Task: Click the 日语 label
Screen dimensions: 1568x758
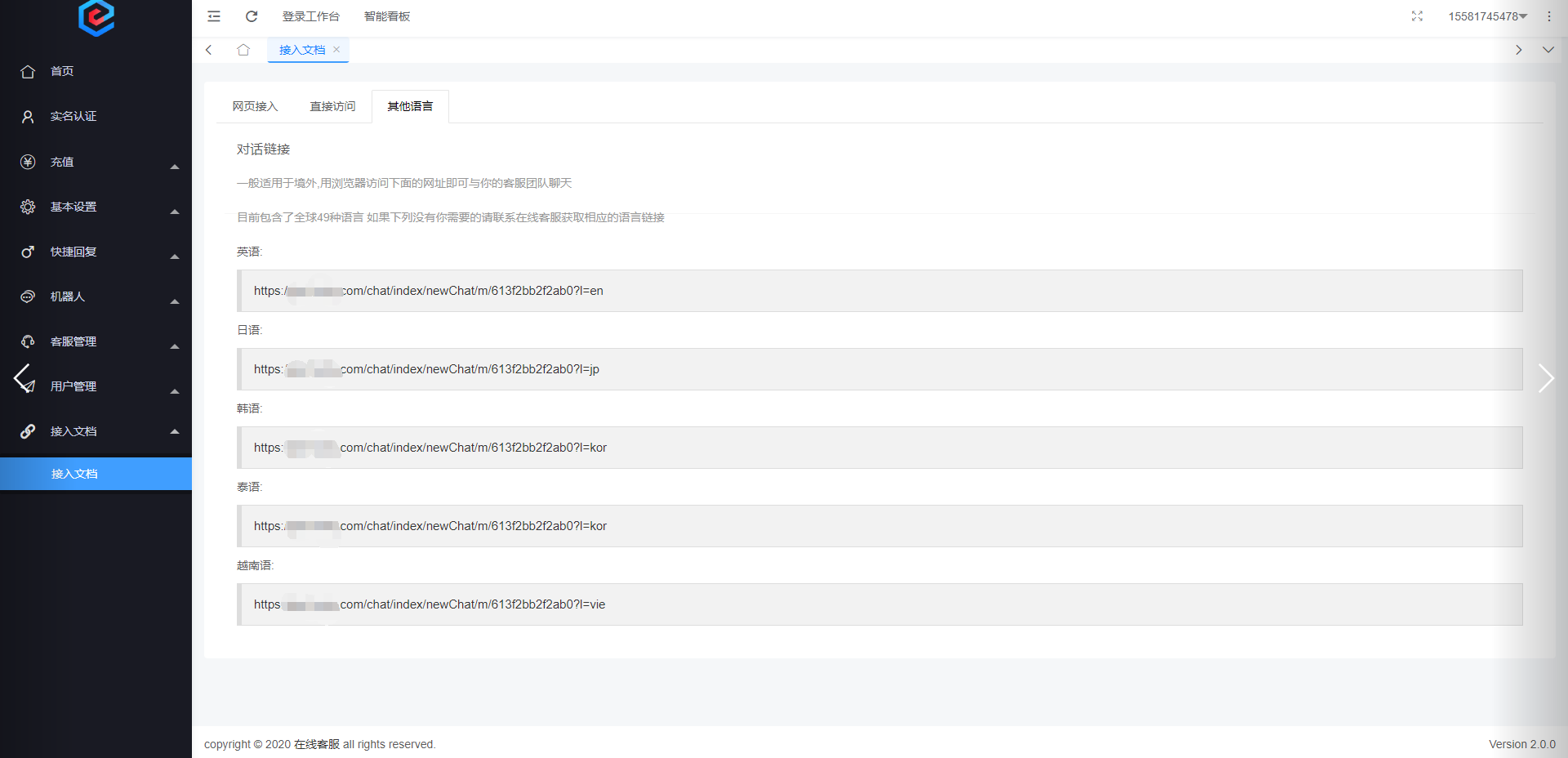Action: tap(249, 330)
